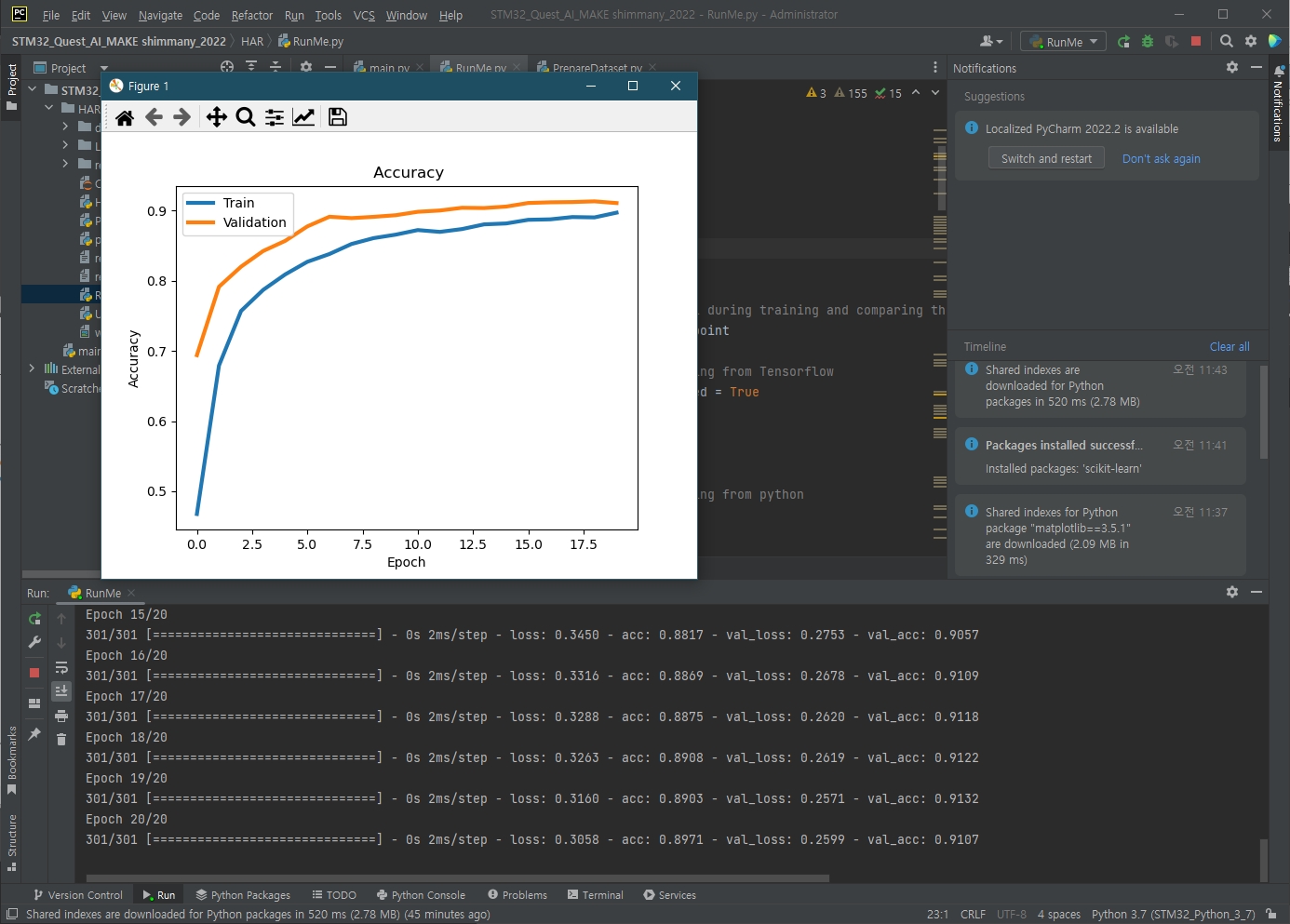Screen dimensions: 1290x924
Task: Click the Debug bug icon in top toolbar
Action: [1148, 42]
